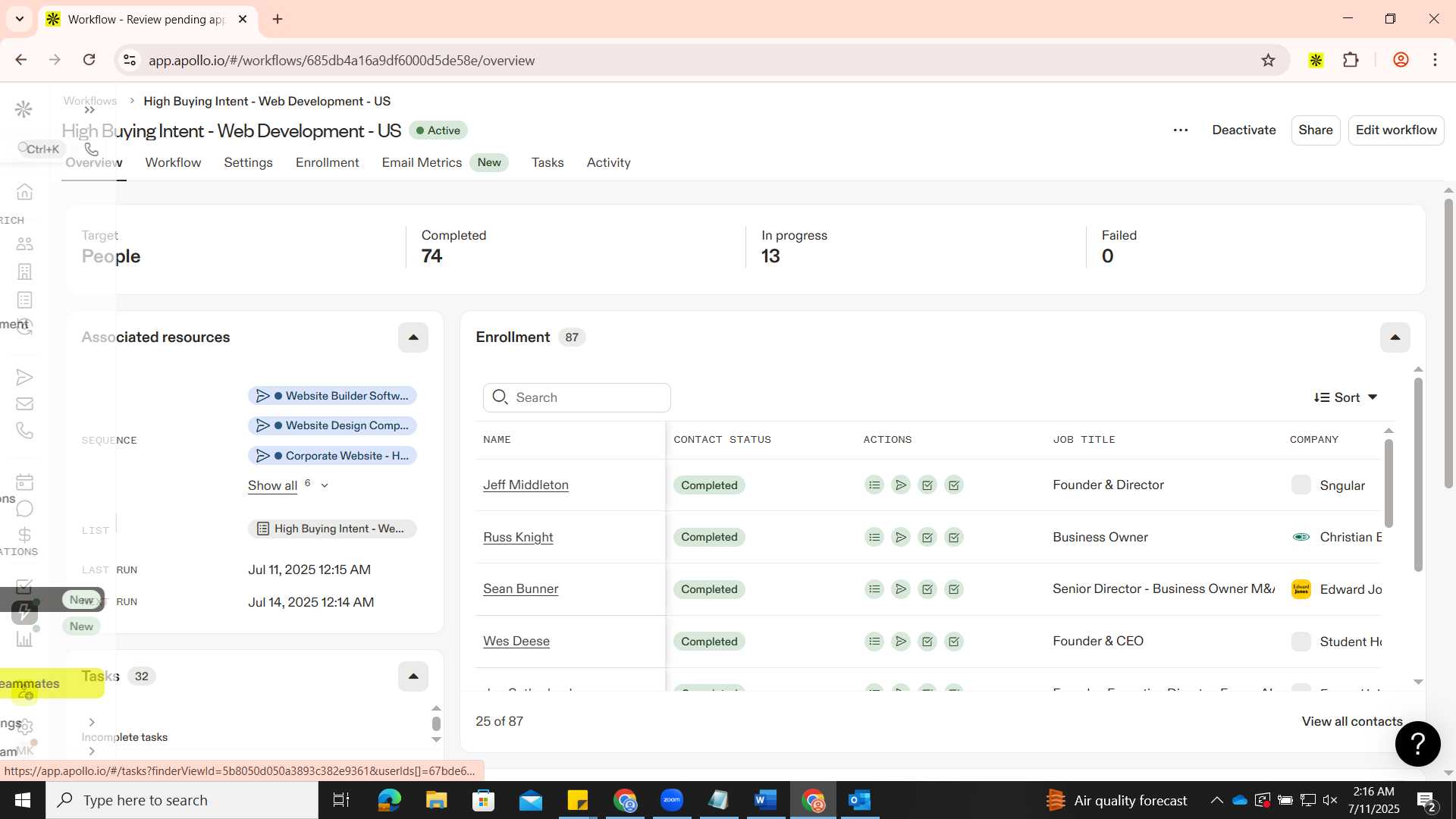Click the Apollo logo in sidebar

point(24,110)
